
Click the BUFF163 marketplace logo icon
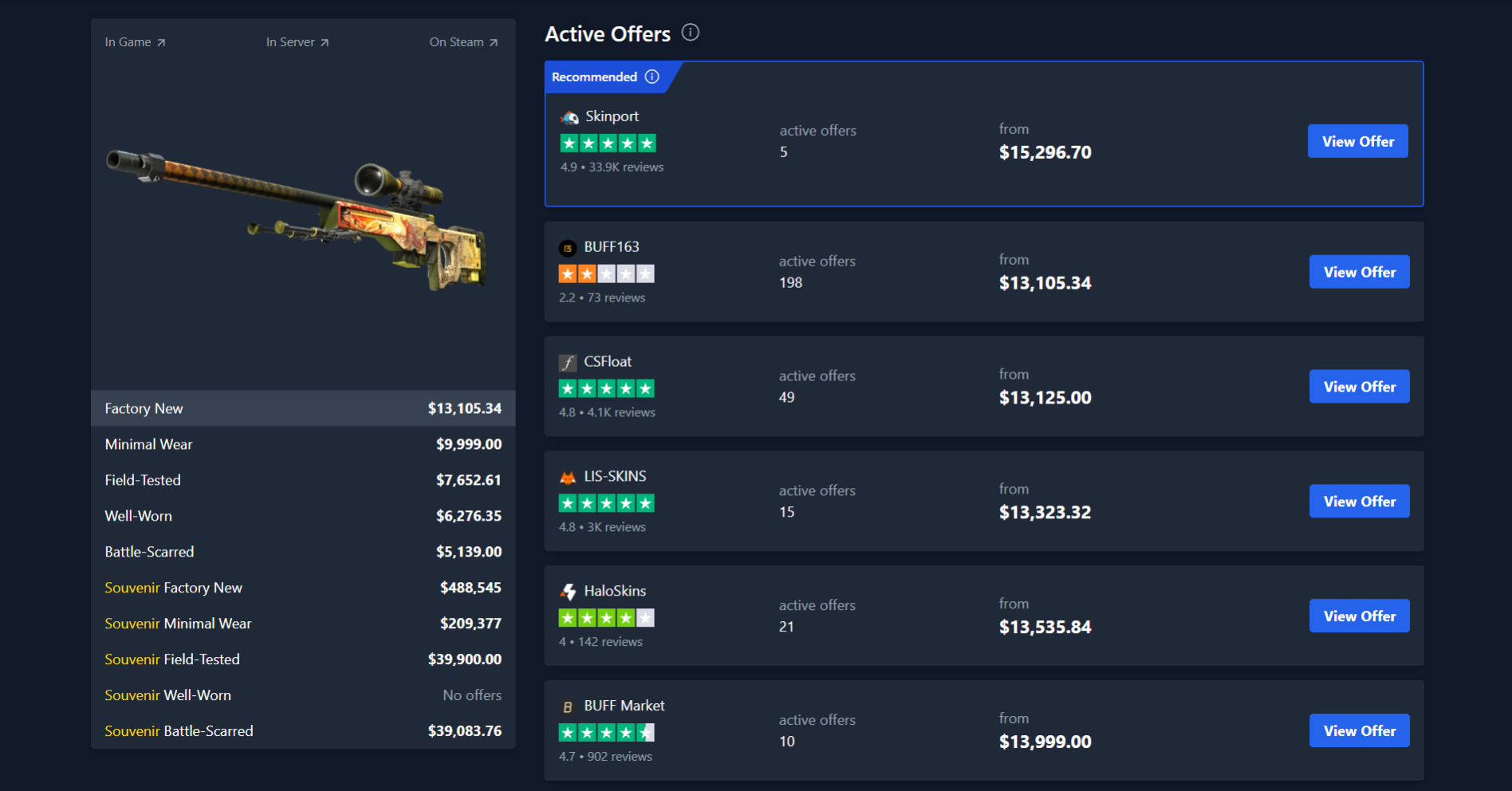568,248
